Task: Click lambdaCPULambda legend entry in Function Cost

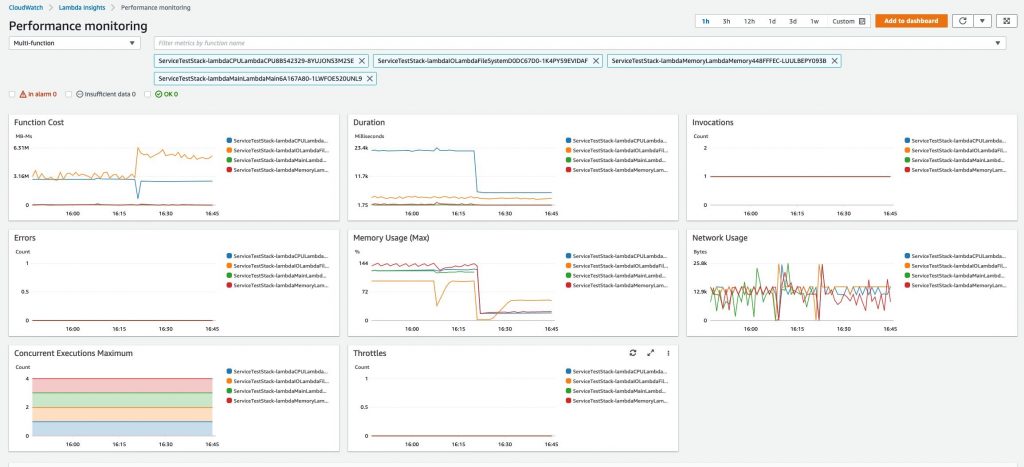Action: point(281,140)
